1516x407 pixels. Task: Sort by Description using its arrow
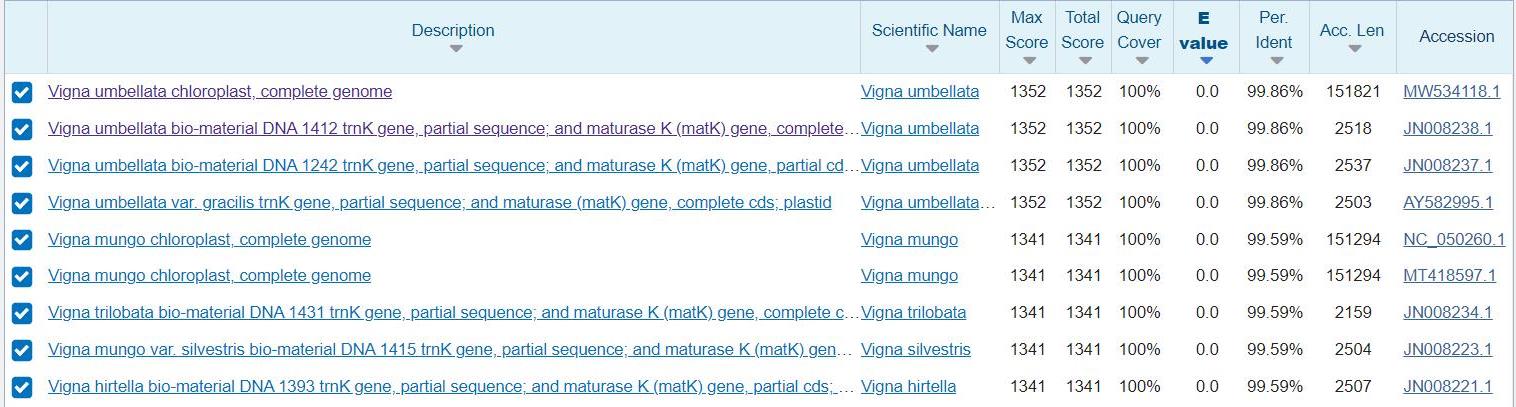pyautogui.click(x=455, y=49)
